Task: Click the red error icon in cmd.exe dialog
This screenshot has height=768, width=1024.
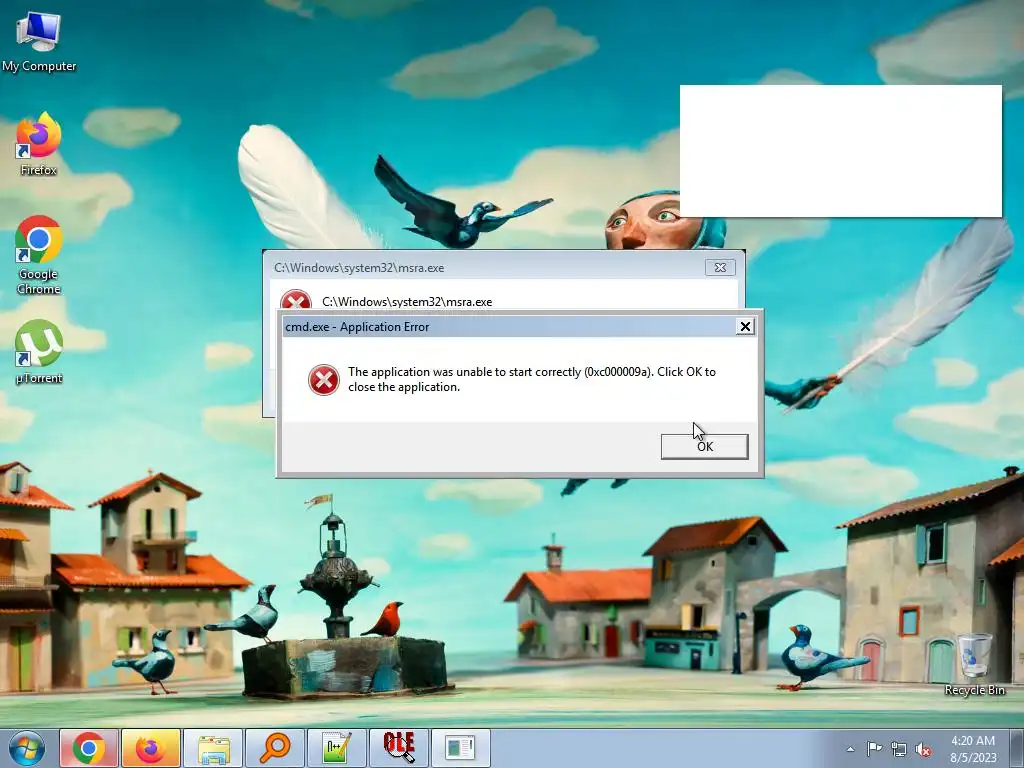Action: click(x=324, y=379)
